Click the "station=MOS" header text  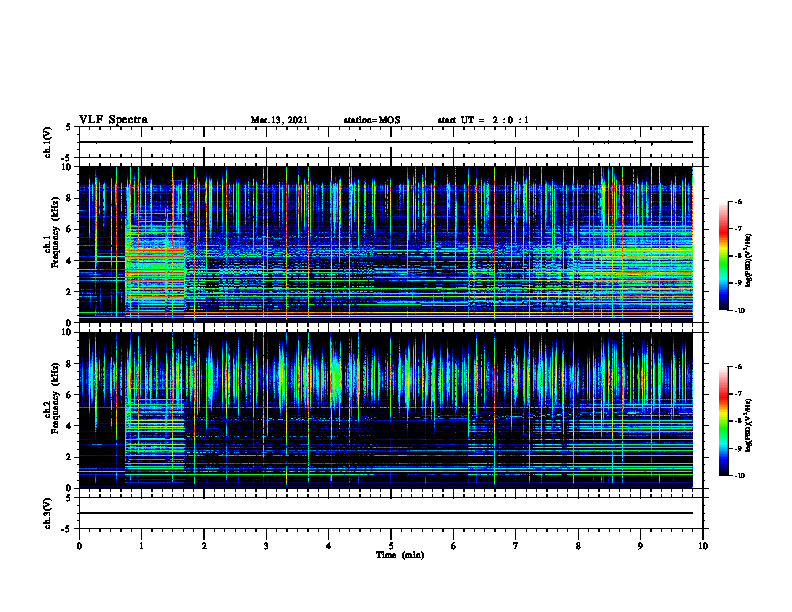pyautogui.click(x=372, y=120)
